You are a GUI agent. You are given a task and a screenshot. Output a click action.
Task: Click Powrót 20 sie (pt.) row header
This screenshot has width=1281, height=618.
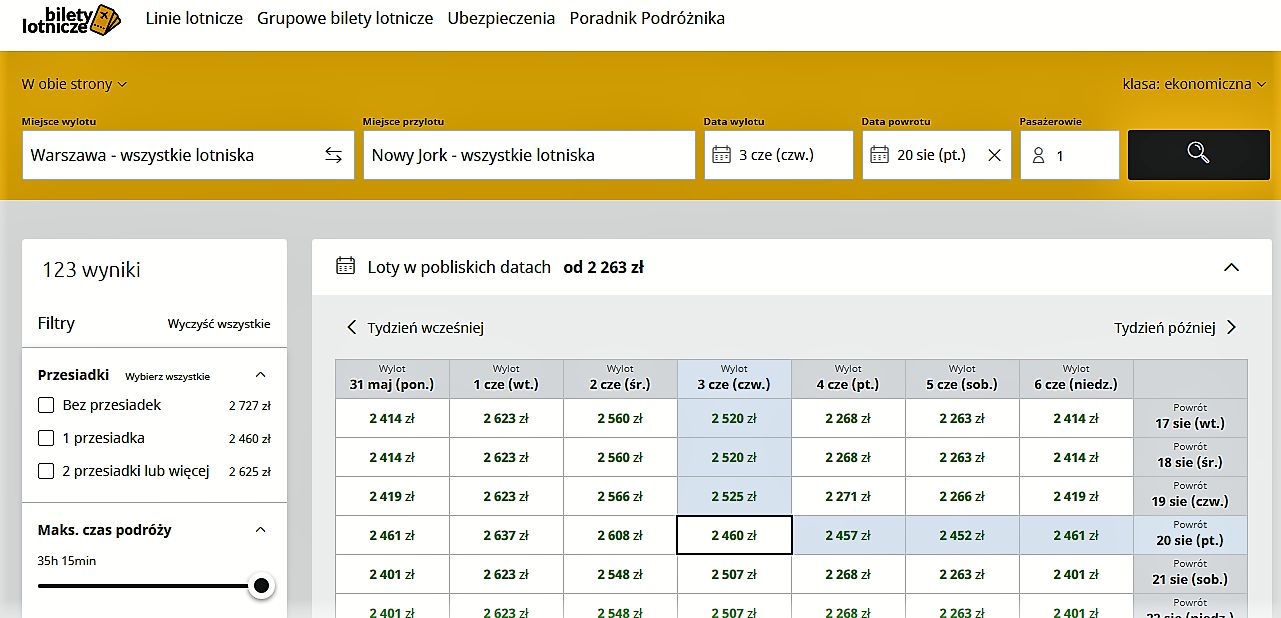pos(1190,535)
